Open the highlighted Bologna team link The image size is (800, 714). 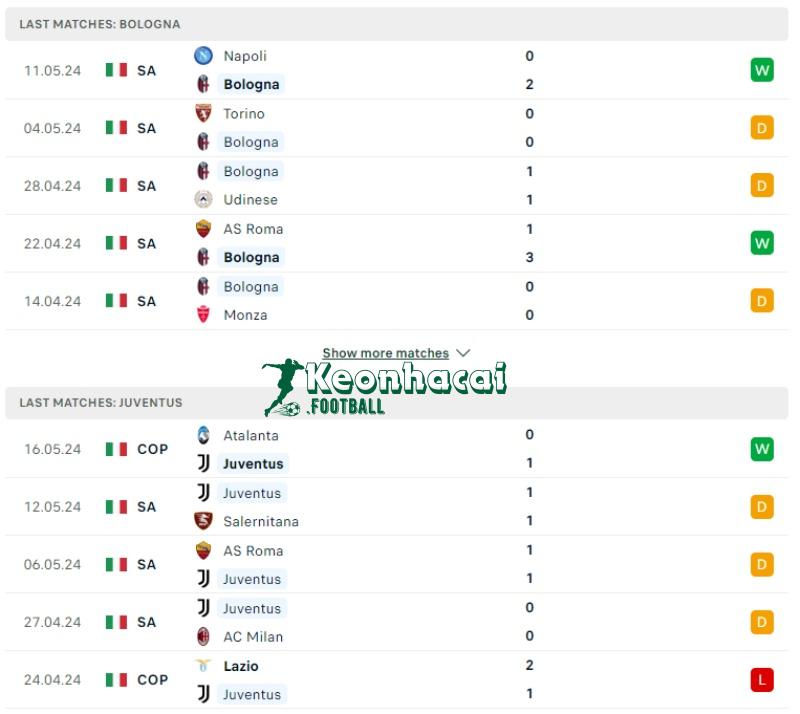point(250,84)
